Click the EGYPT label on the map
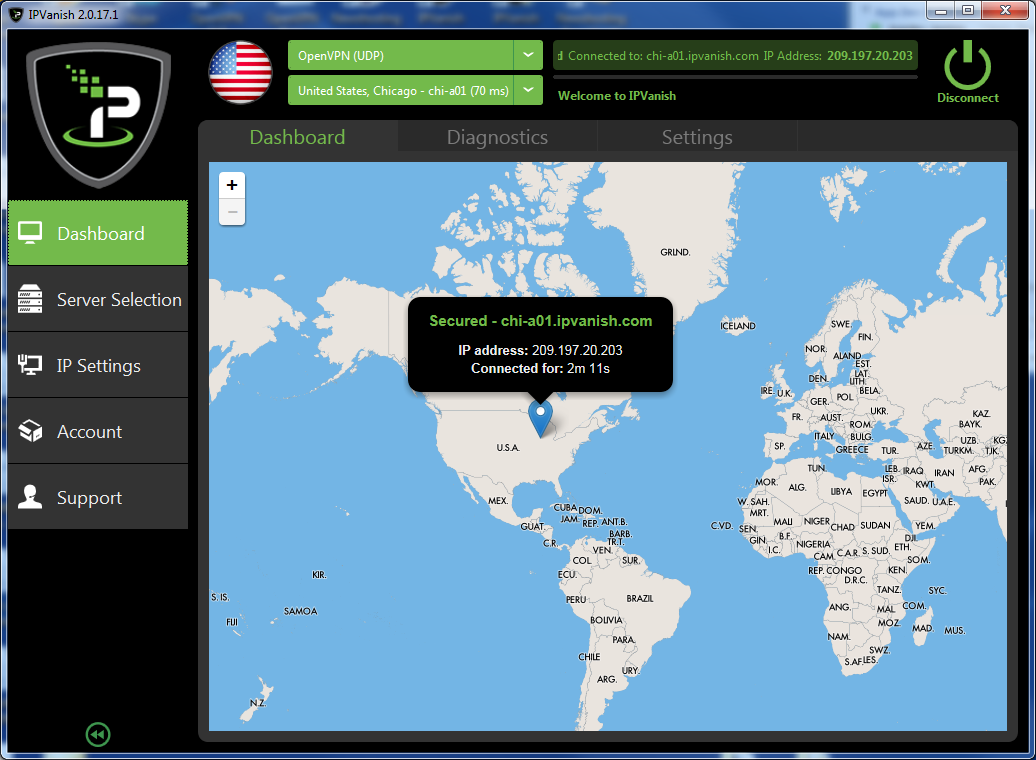Screen dimensions: 1036x760 pyautogui.click(x=875, y=493)
